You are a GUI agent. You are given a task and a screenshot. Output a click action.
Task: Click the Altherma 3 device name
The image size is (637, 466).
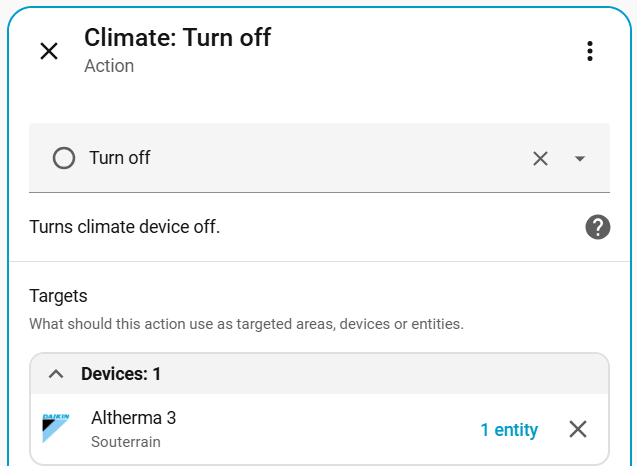pyautogui.click(x=133, y=418)
